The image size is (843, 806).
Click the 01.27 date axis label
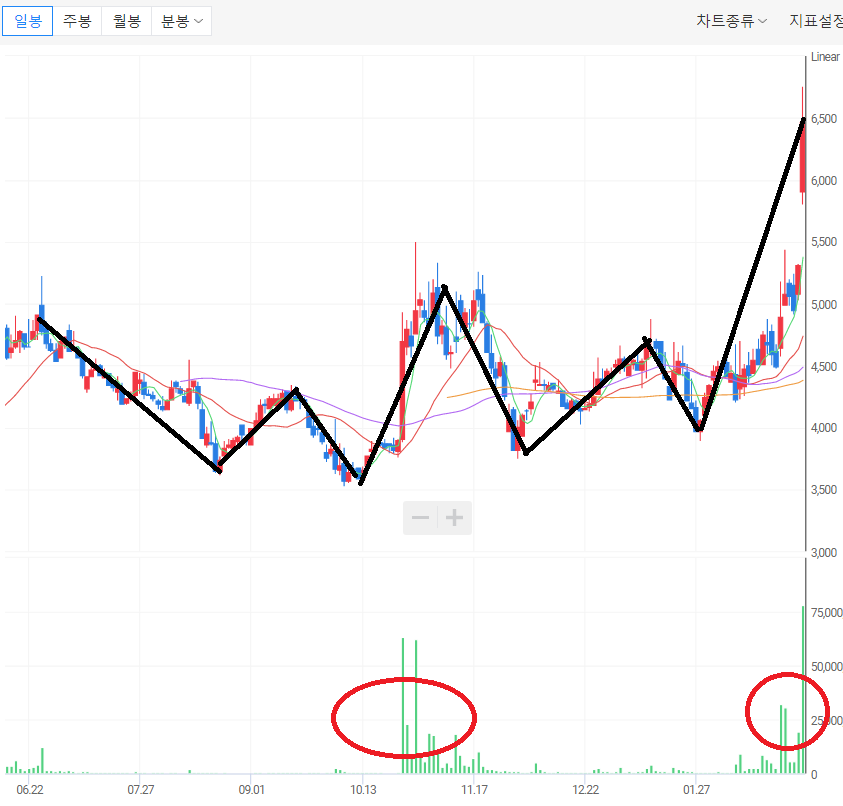click(x=696, y=790)
